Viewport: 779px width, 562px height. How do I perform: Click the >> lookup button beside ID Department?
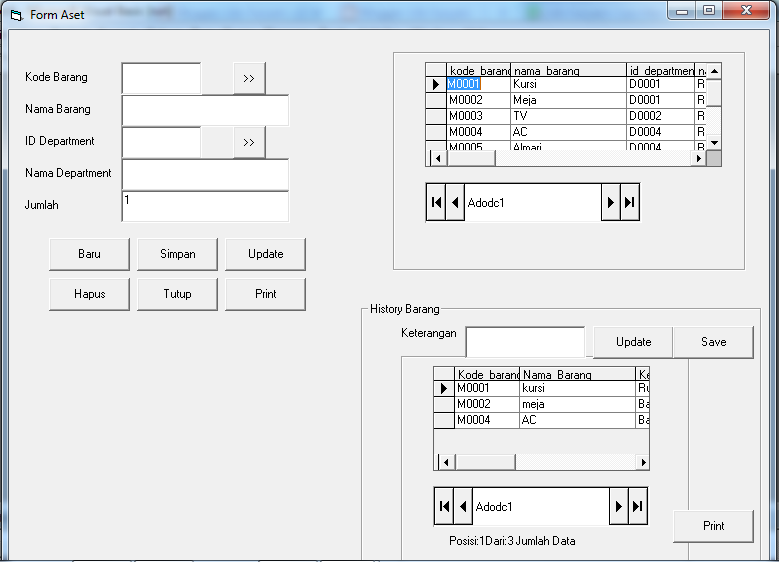tap(249, 142)
